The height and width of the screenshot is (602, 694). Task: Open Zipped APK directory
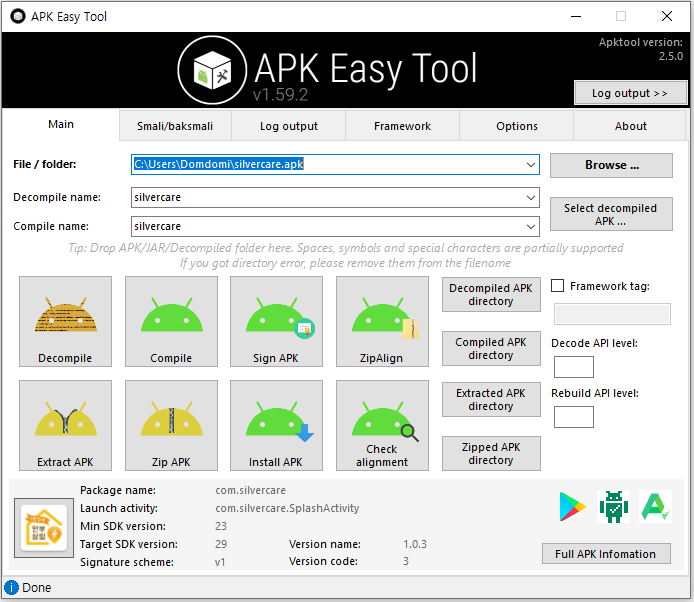[x=491, y=454]
